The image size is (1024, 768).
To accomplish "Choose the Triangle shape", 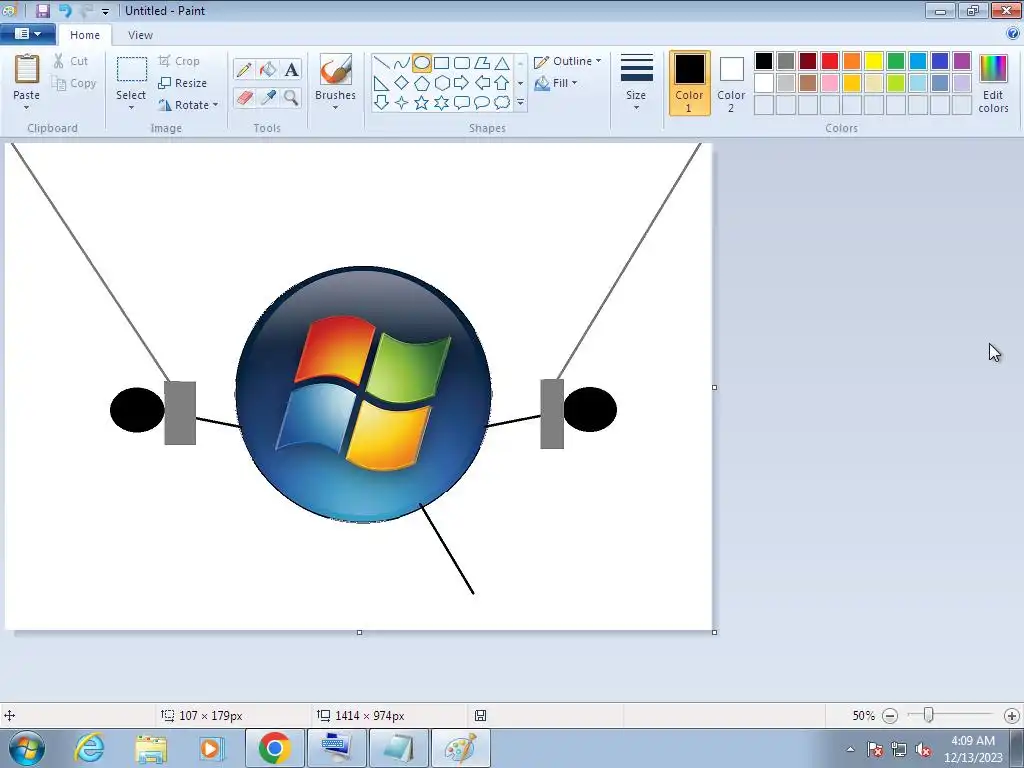I will 502,63.
